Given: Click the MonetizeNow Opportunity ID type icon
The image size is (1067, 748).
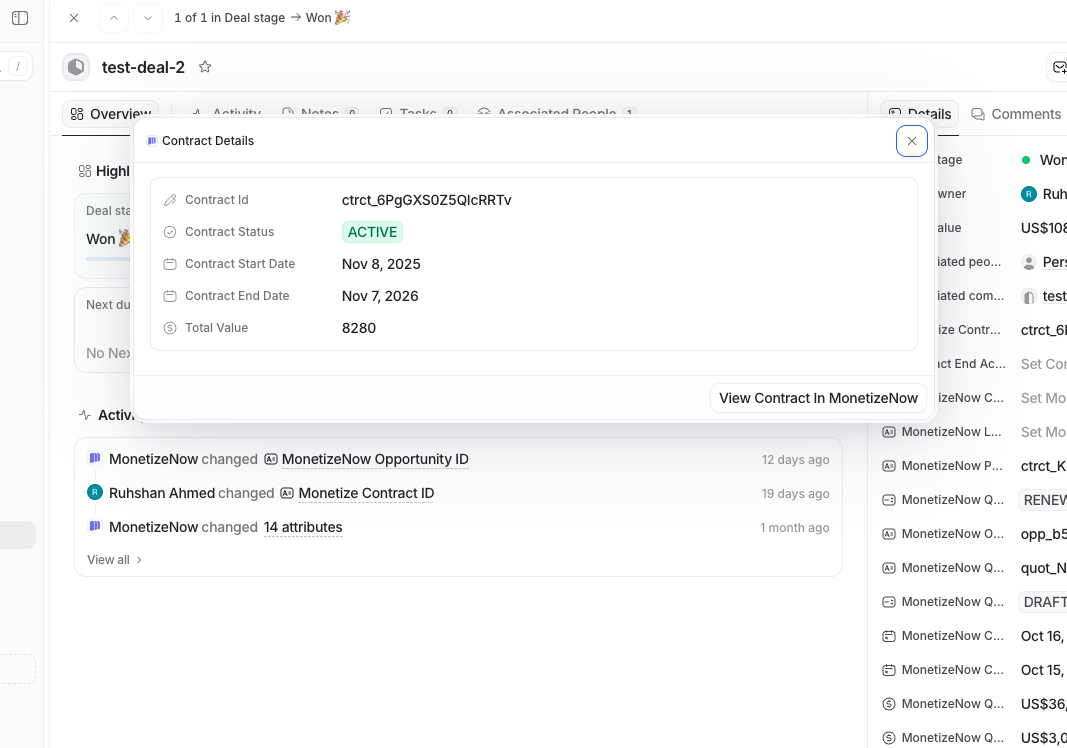Looking at the screenshot, I should click(271, 459).
